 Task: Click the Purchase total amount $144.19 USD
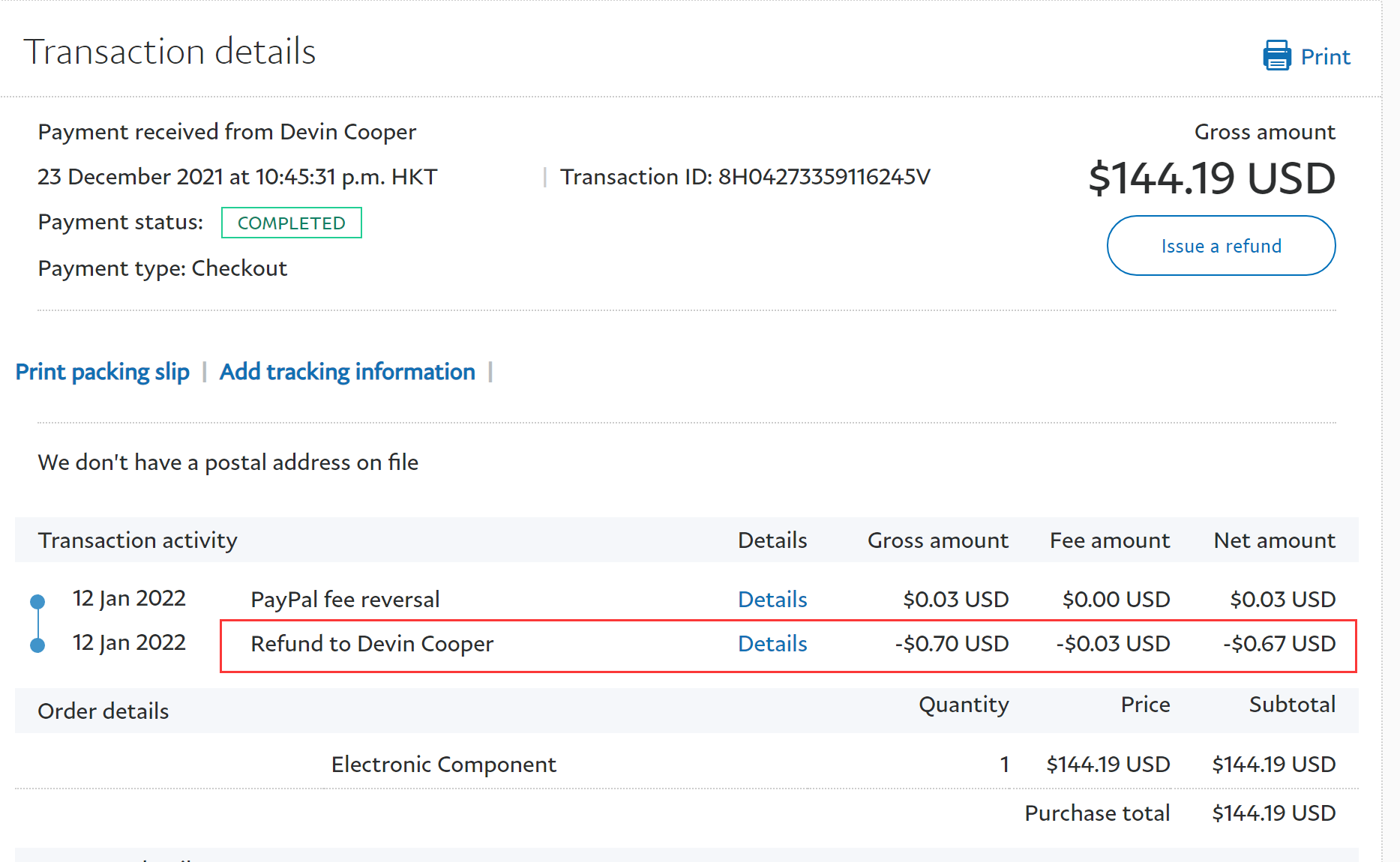(1273, 813)
